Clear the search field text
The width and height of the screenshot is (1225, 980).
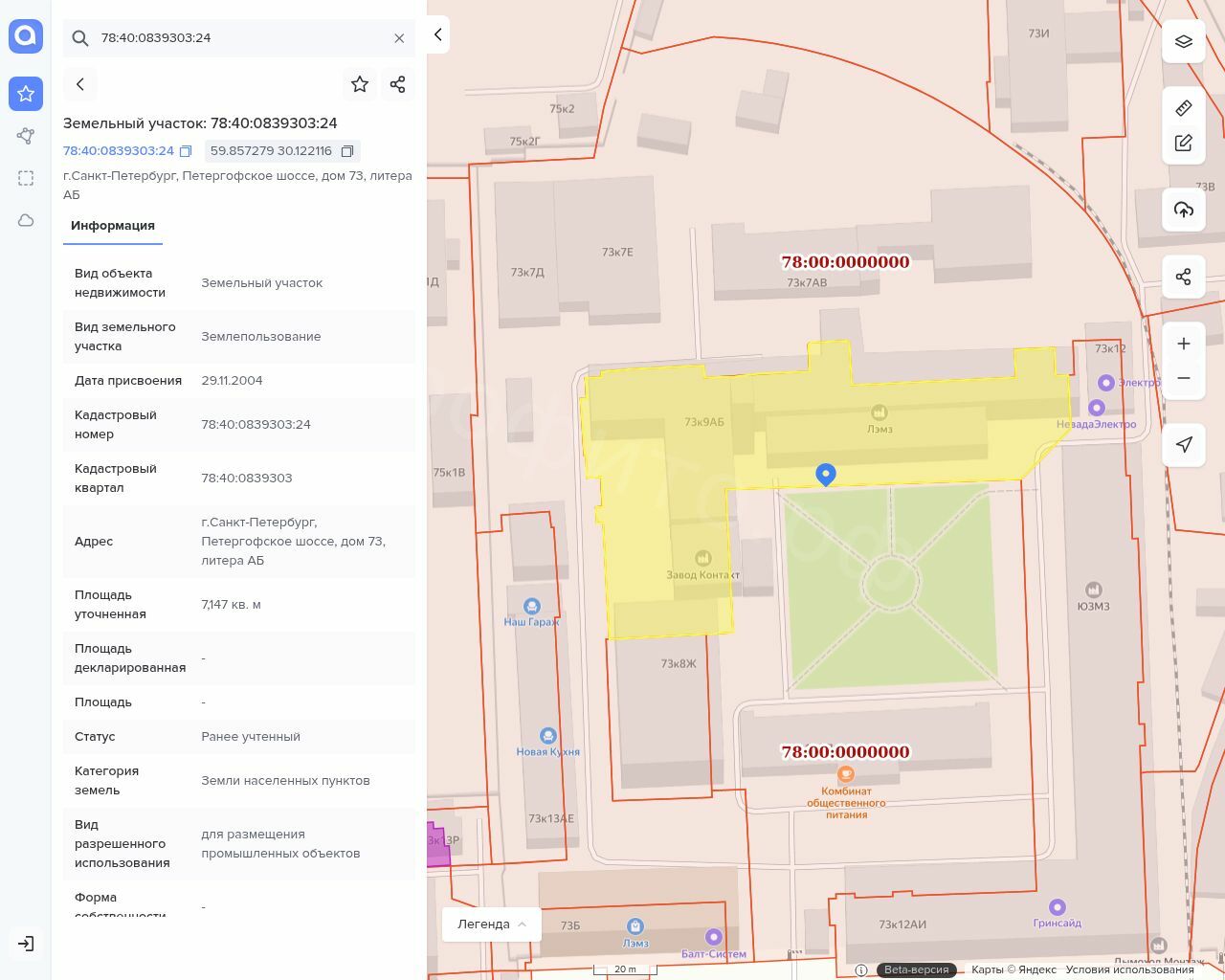point(399,38)
